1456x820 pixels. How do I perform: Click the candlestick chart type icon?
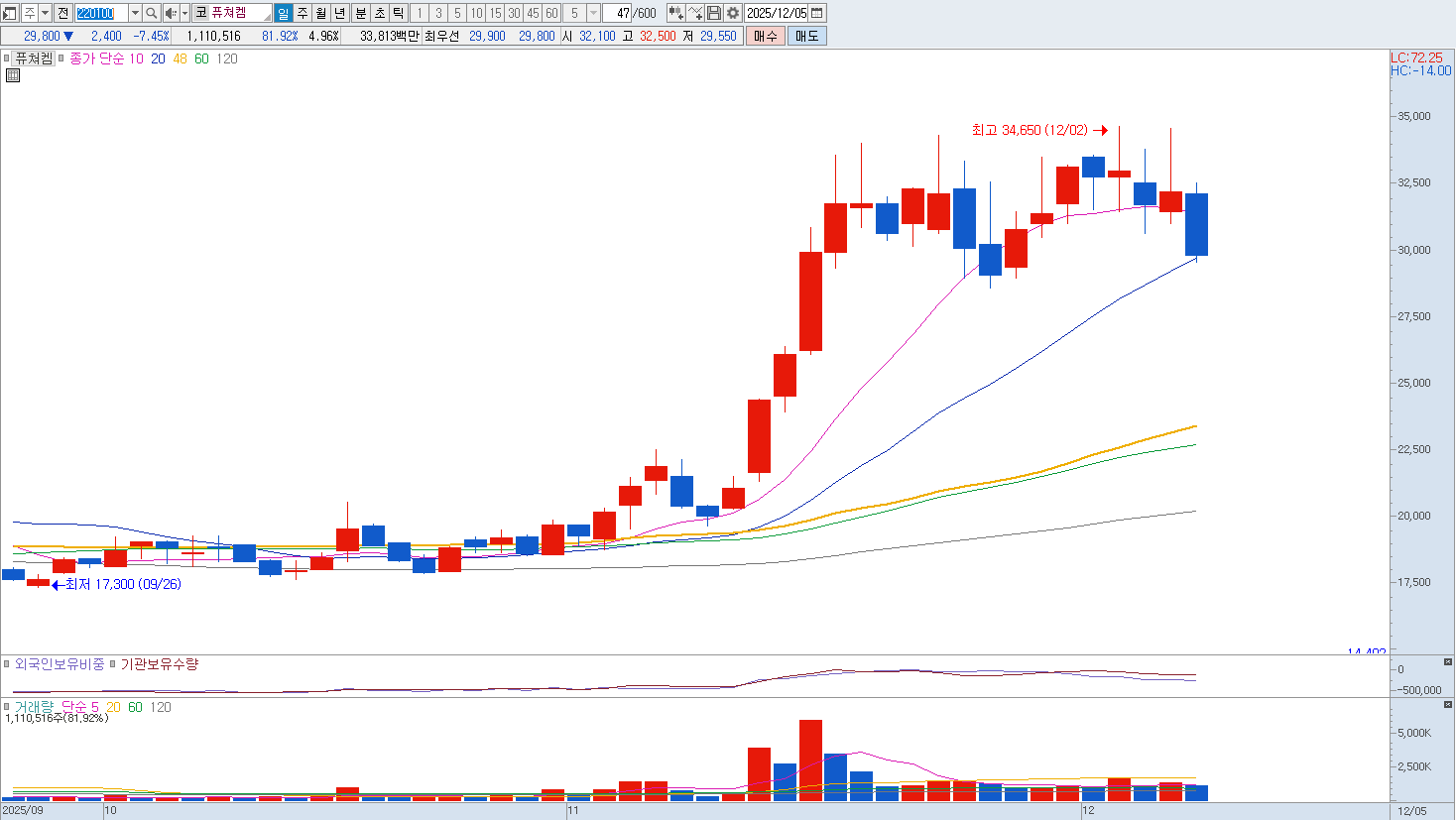(x=676, y=13)
